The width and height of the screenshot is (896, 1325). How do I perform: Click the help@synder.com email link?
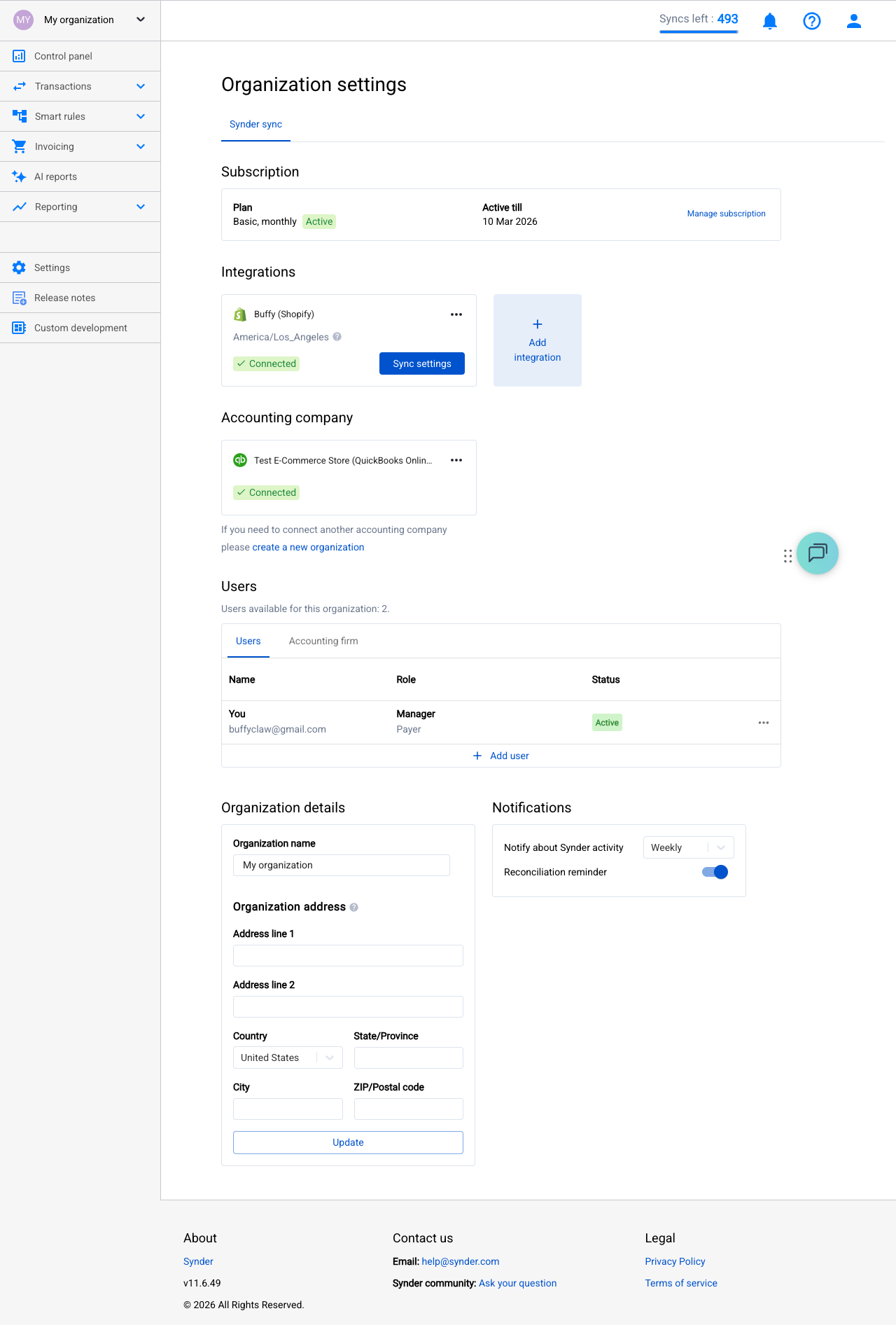(x=461, y=1261)
